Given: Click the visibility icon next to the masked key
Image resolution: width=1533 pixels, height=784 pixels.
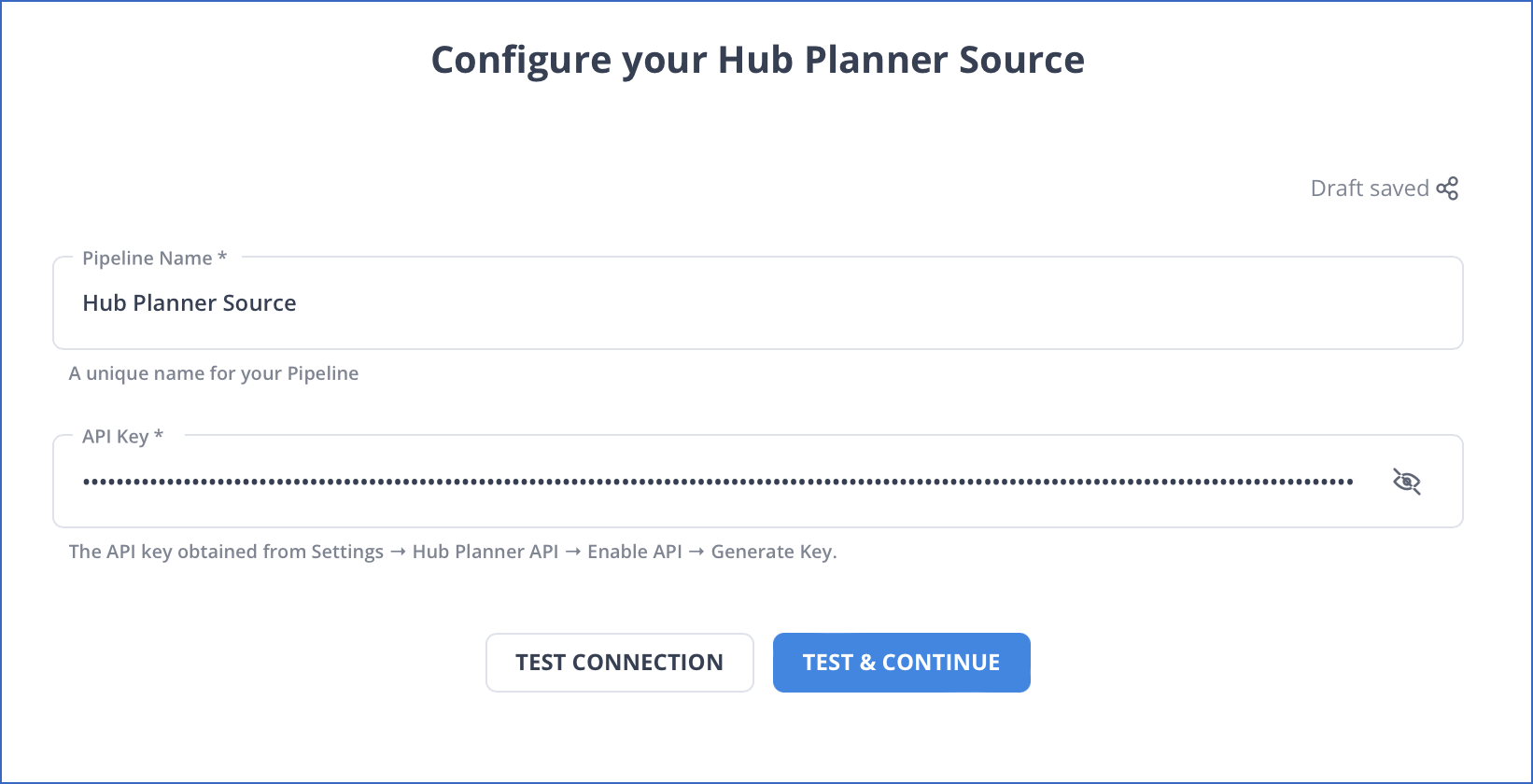Looking at the screenshot, I should pyautogui.click(x=1407, y=481).
